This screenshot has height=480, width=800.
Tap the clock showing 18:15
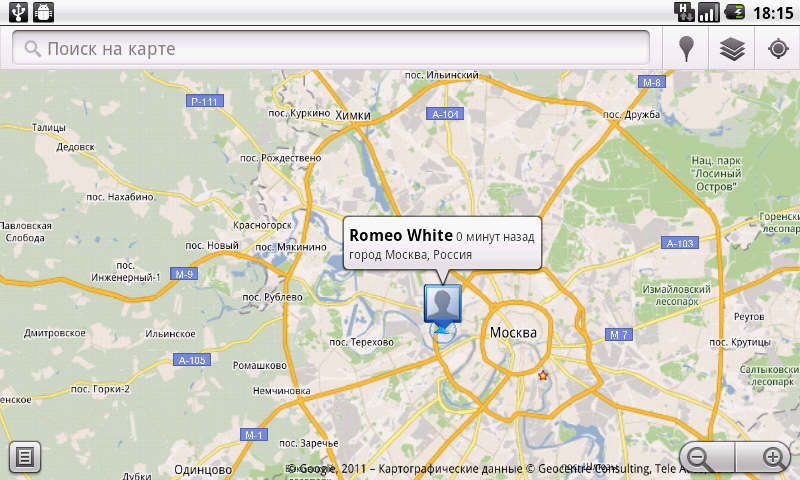pos(772,13)
